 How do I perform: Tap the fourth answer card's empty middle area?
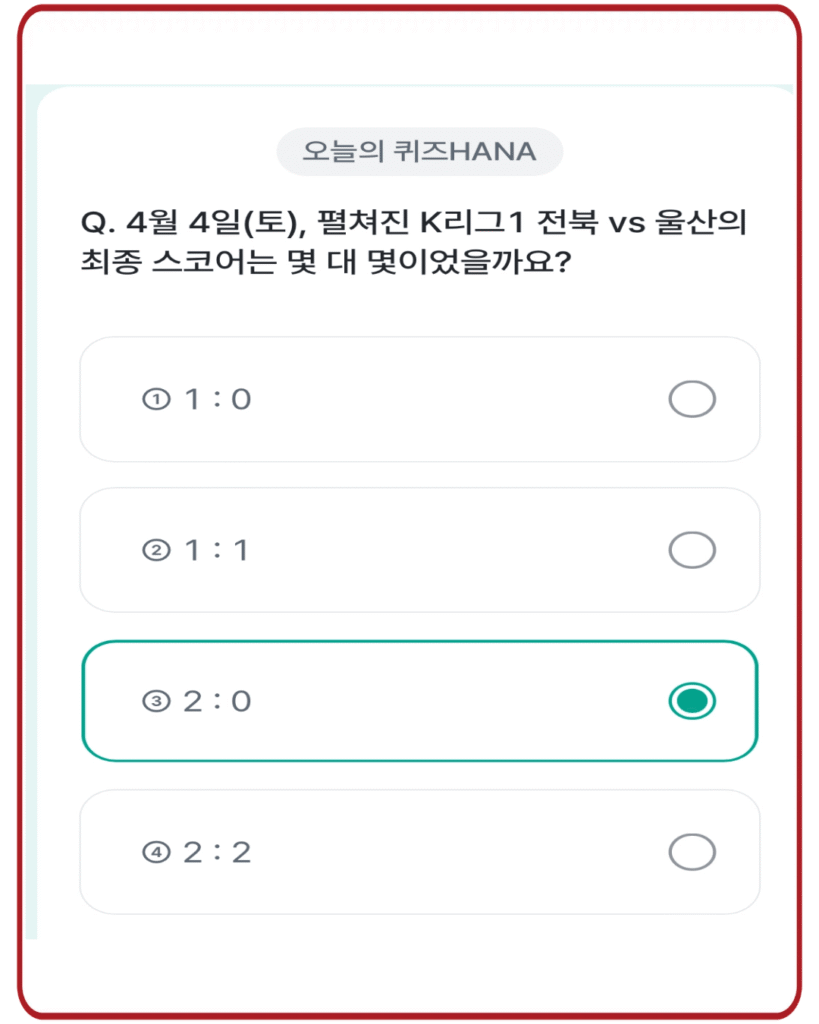coord(450,852)
